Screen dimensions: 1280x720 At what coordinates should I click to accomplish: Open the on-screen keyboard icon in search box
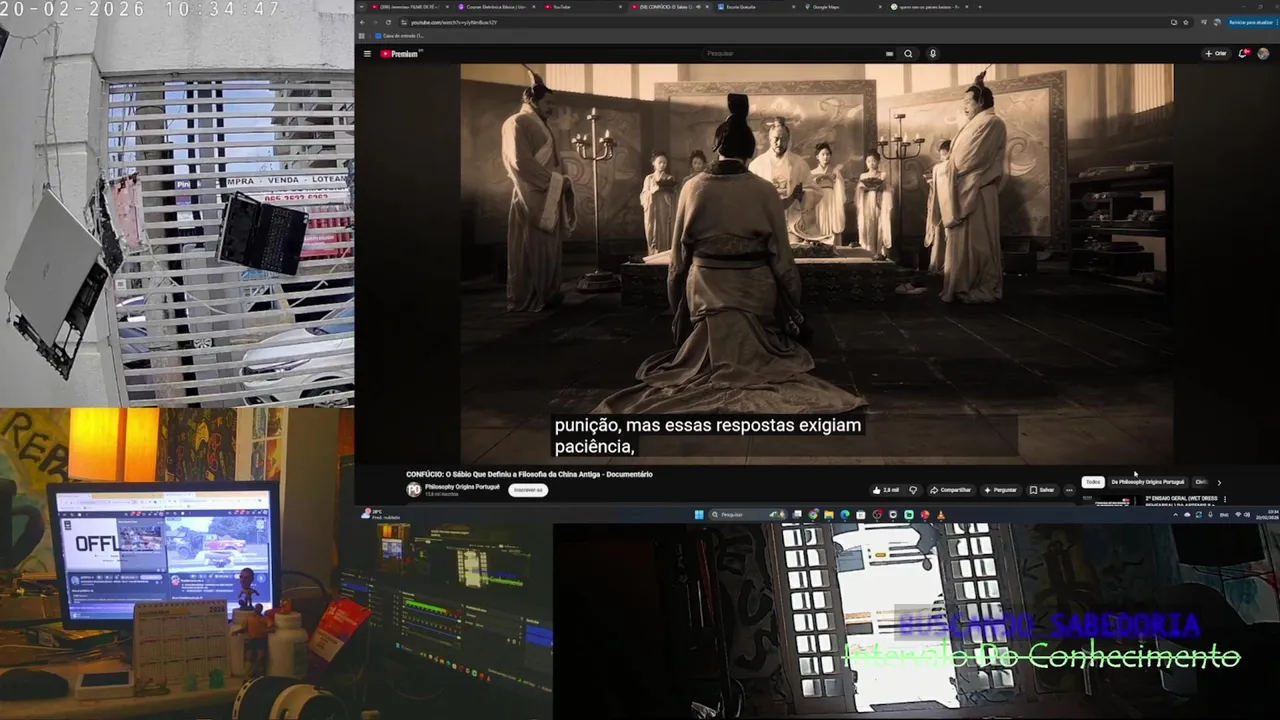point(889,54)
